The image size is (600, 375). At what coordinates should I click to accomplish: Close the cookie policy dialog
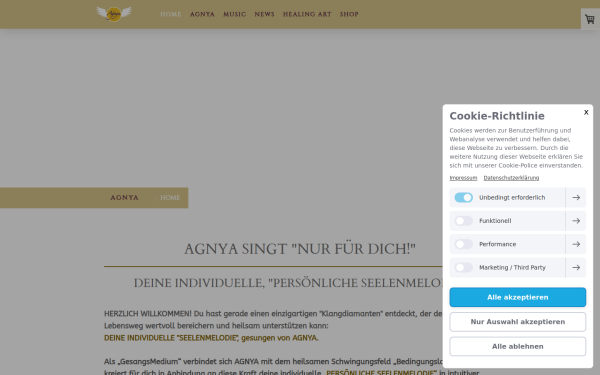point(586,112)
